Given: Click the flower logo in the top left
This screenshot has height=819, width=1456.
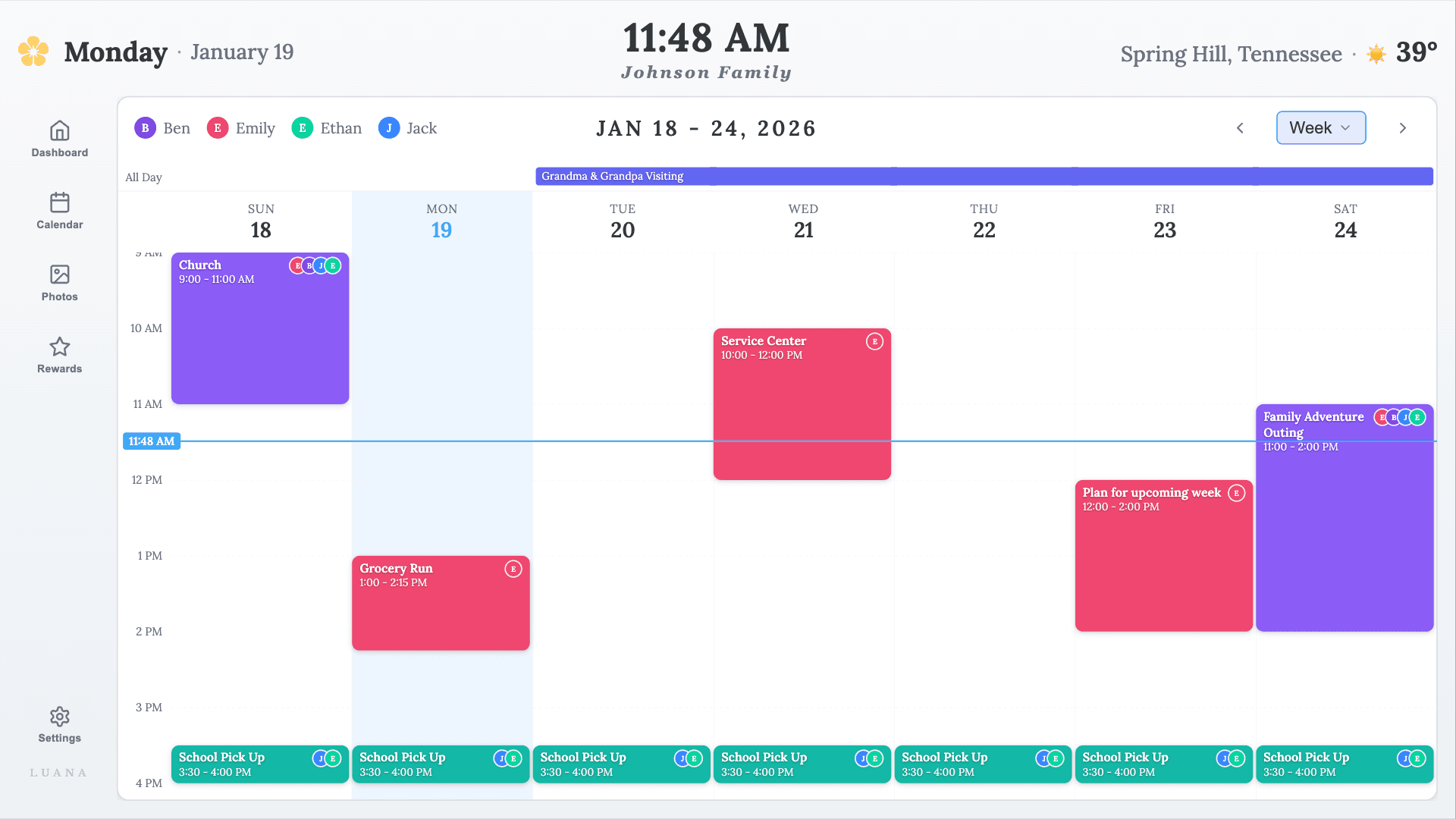Looking at the screenshot, I should [32, 51].
